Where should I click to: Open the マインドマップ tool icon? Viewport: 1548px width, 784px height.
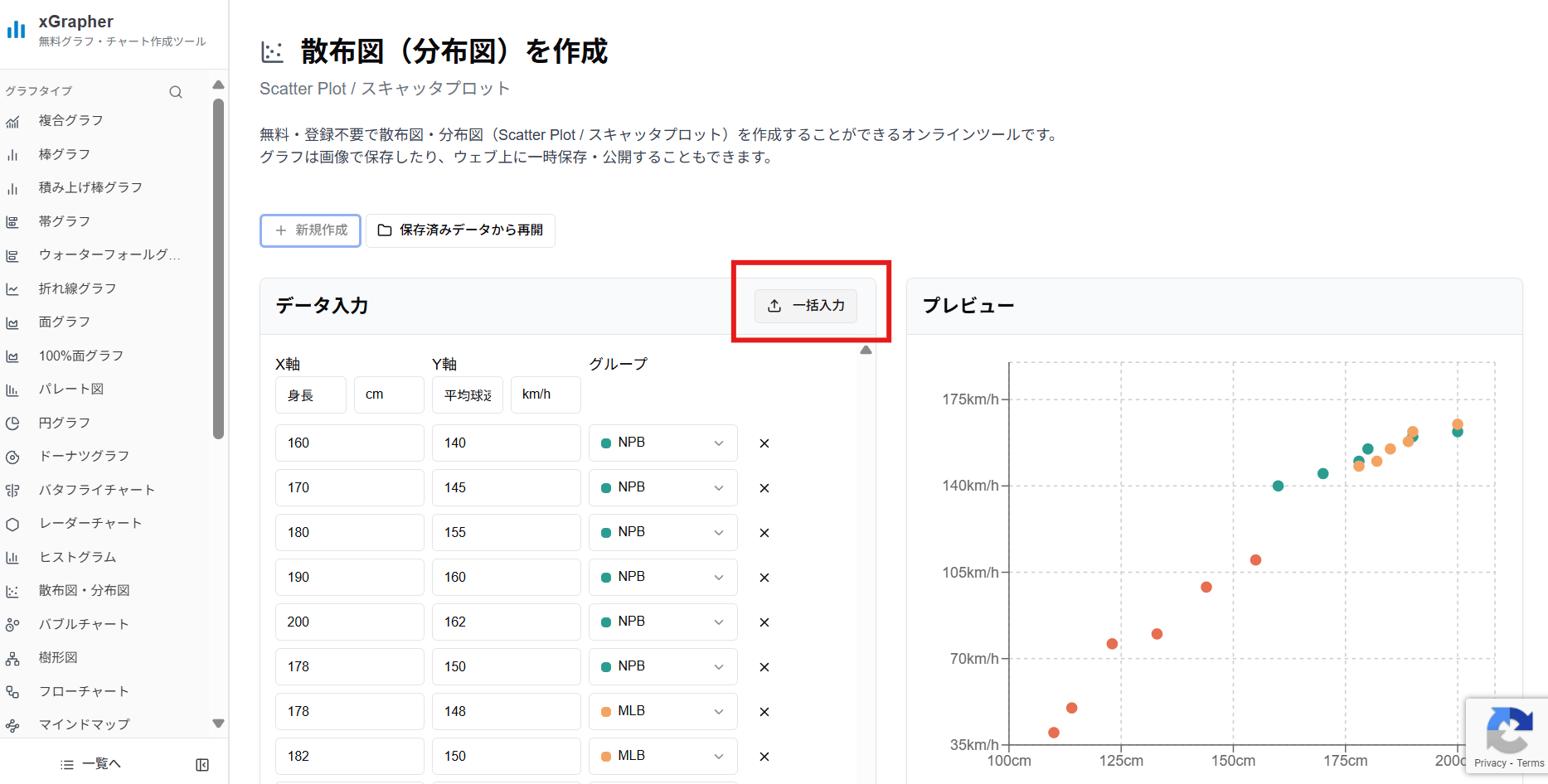coord(13,724)
